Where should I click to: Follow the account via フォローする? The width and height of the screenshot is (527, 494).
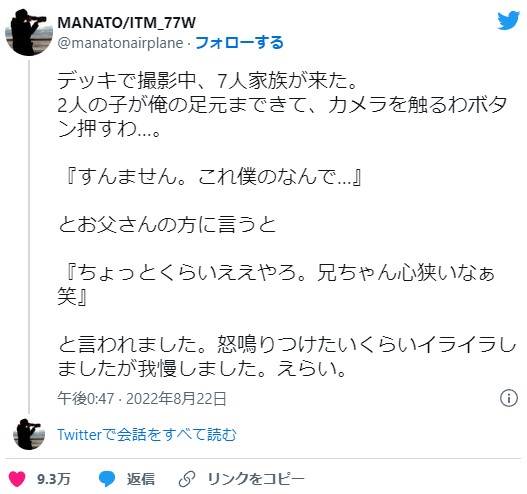point(240,43)
